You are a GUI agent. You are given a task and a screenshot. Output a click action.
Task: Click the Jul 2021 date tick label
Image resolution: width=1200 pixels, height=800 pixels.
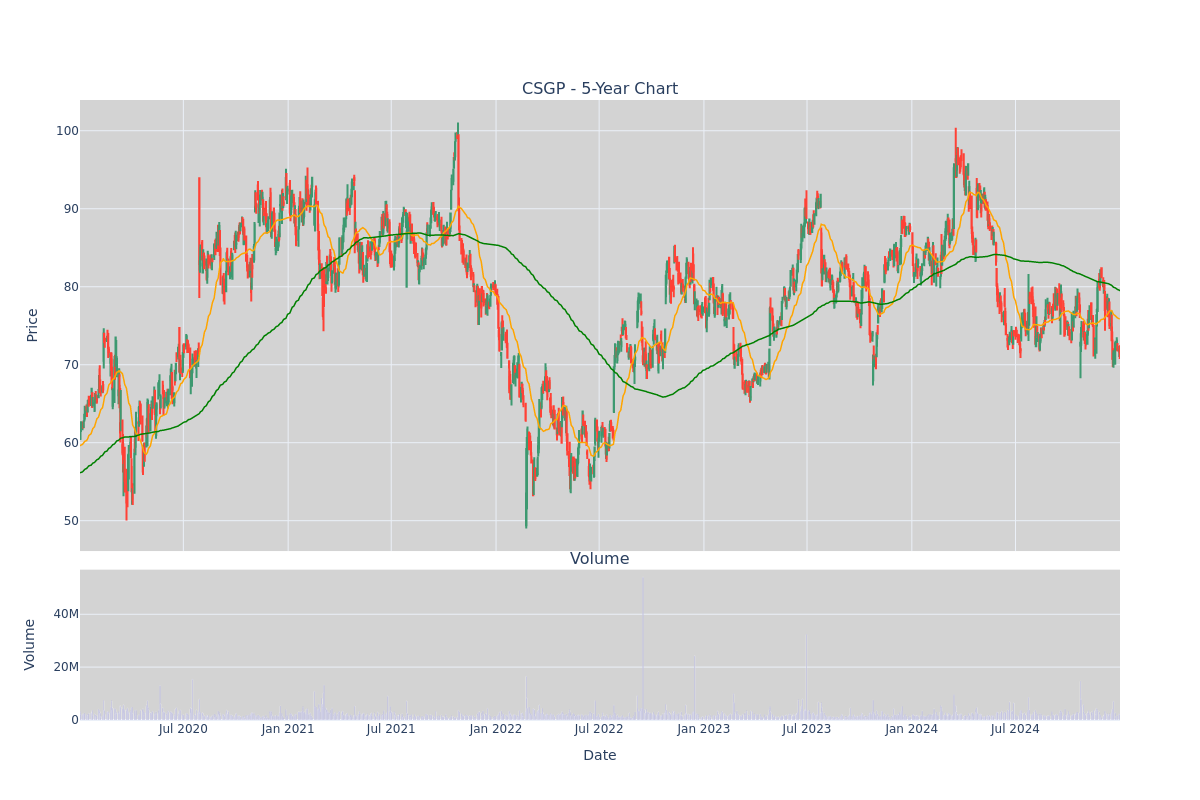pos(391,729)
